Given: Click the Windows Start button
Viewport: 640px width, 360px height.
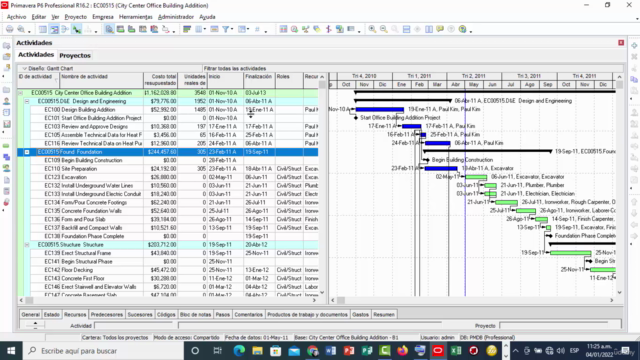Looking at the screenshot, I should (11, 351).
